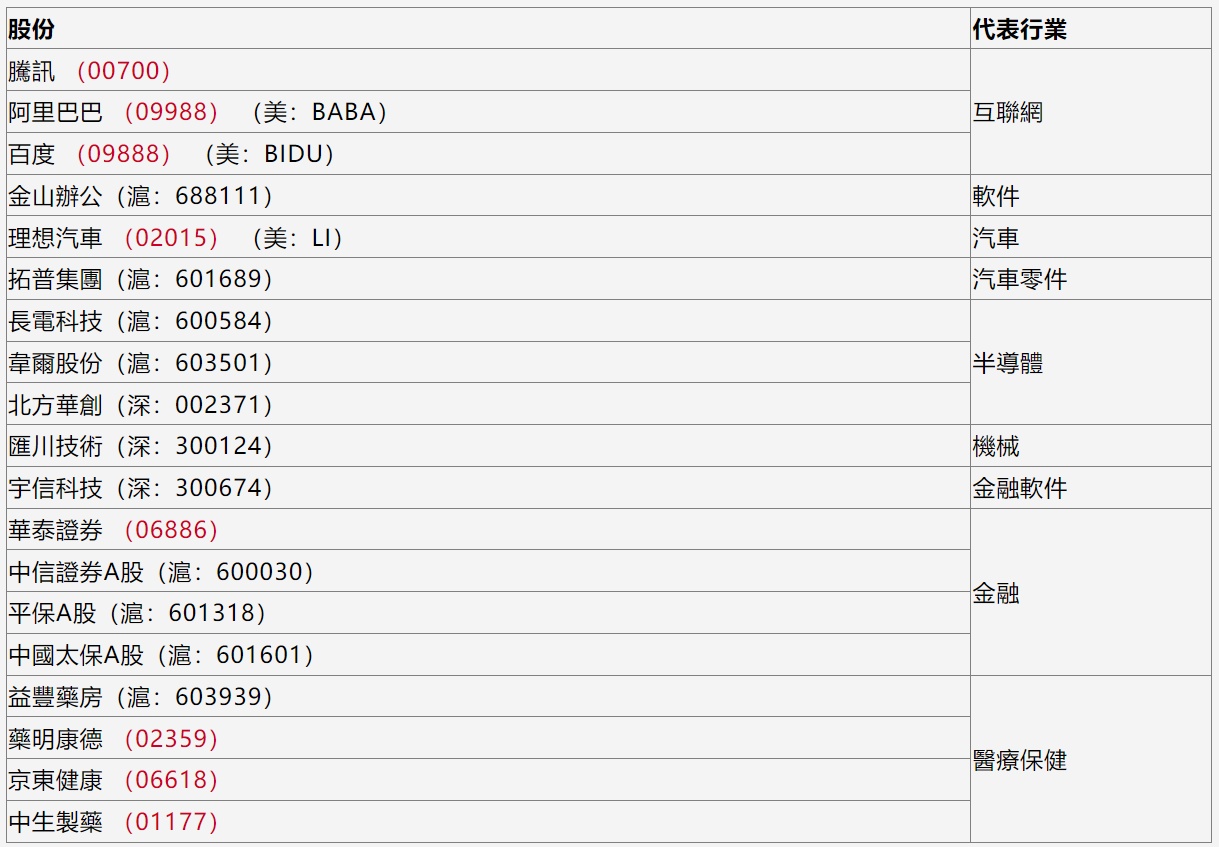Open JD Health stock code (06618)
This screenshot has width=1219, height=847.
(x=170, y=780)
